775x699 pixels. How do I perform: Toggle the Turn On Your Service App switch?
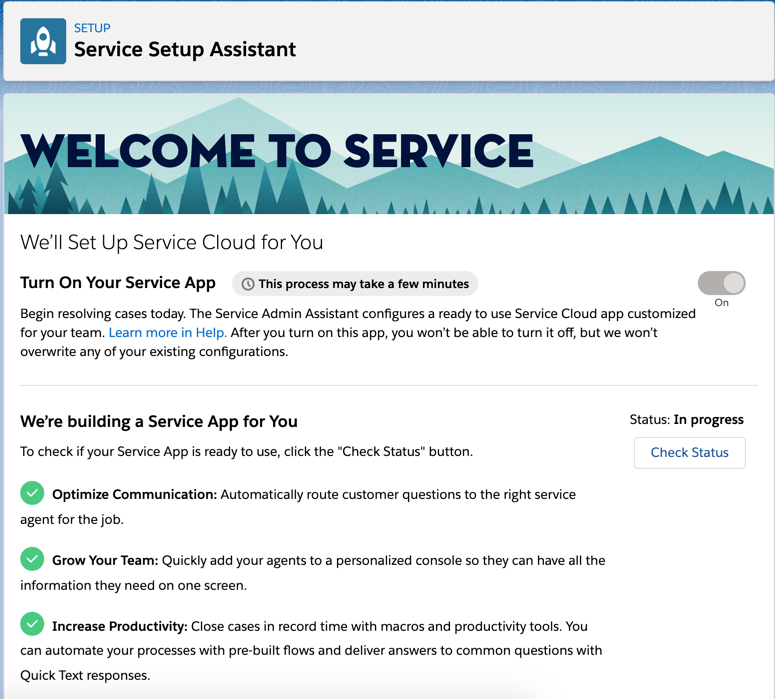721,283
